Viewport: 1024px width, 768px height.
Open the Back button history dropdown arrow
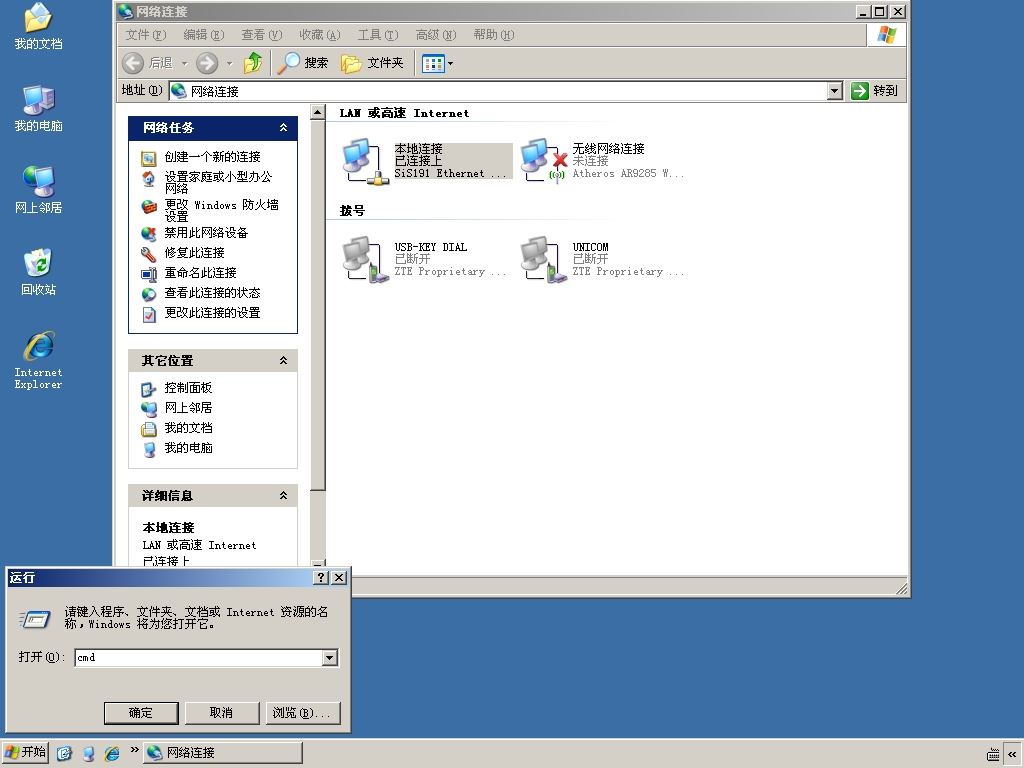[185, 63]
